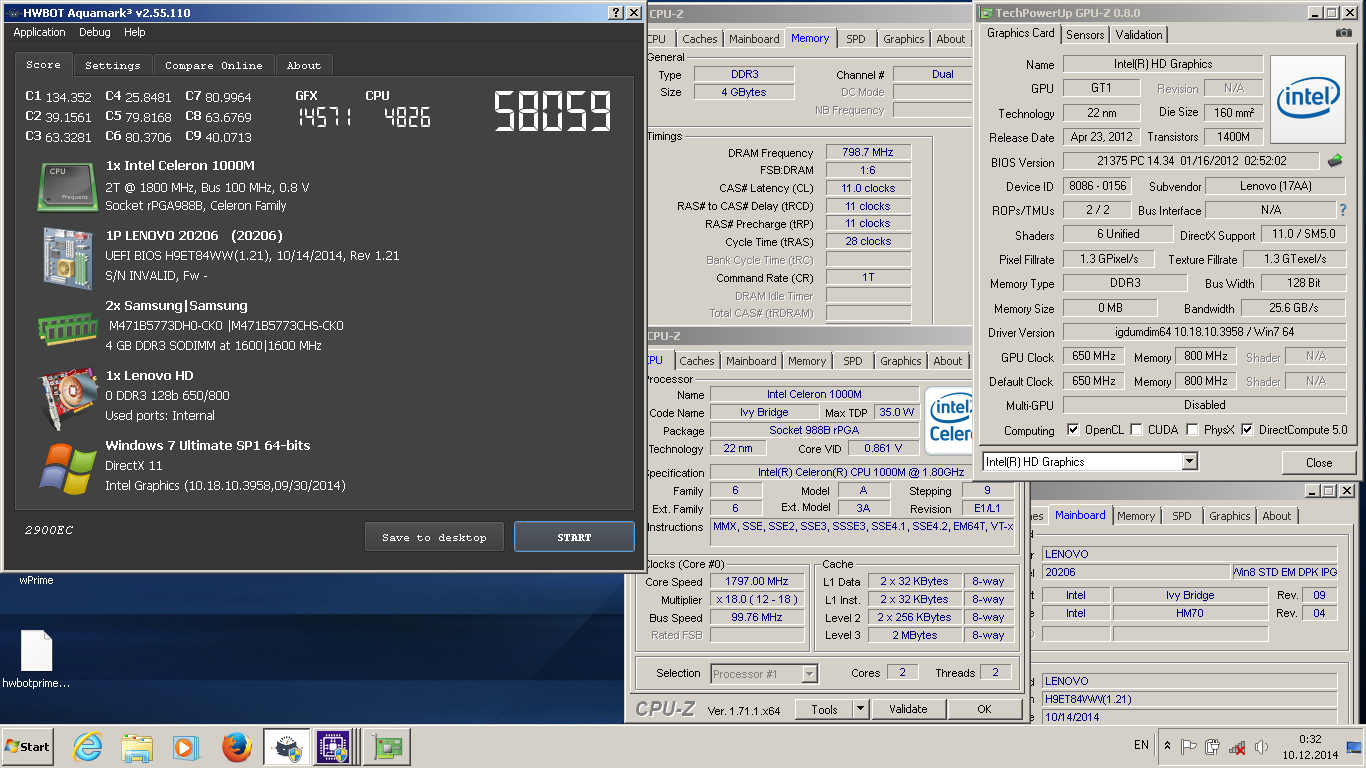Click the CPU chip icon in Aquamark
The height and width of the screenshot is (768, 1366).
click(x=68, y=186)
